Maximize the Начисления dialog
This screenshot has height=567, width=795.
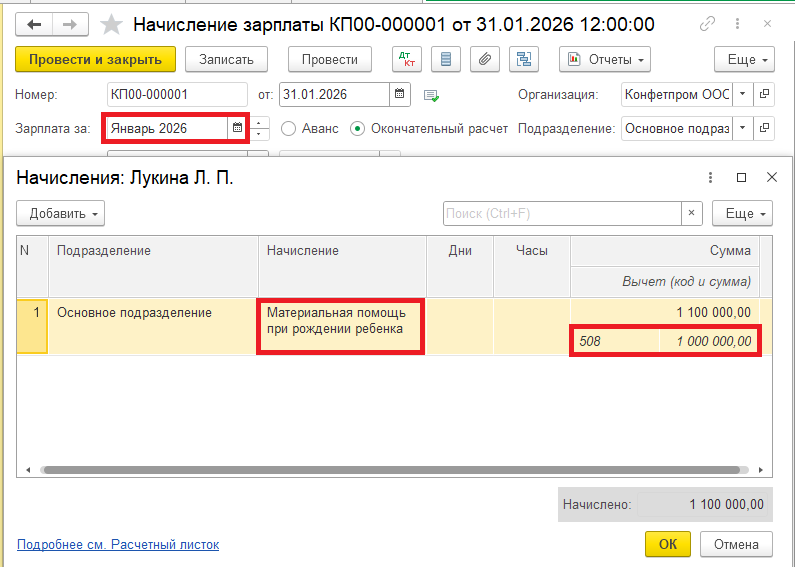tap(741, 178)
